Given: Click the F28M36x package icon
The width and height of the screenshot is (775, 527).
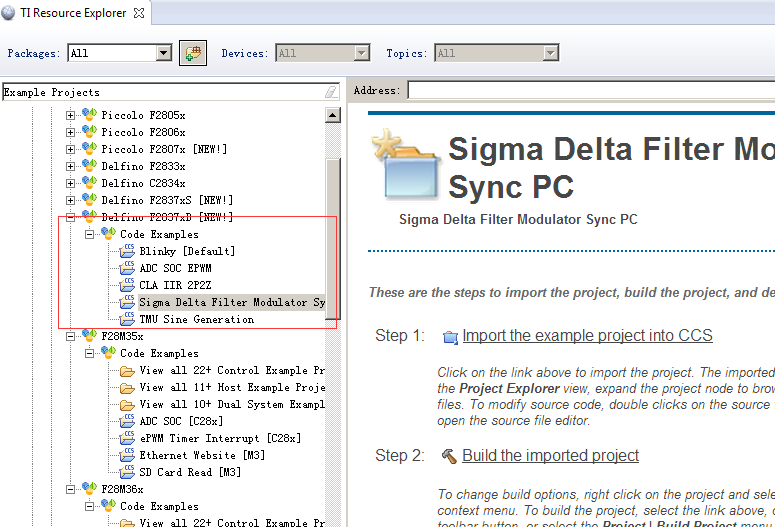Looking at the screenshot, I should pos(89,488).
